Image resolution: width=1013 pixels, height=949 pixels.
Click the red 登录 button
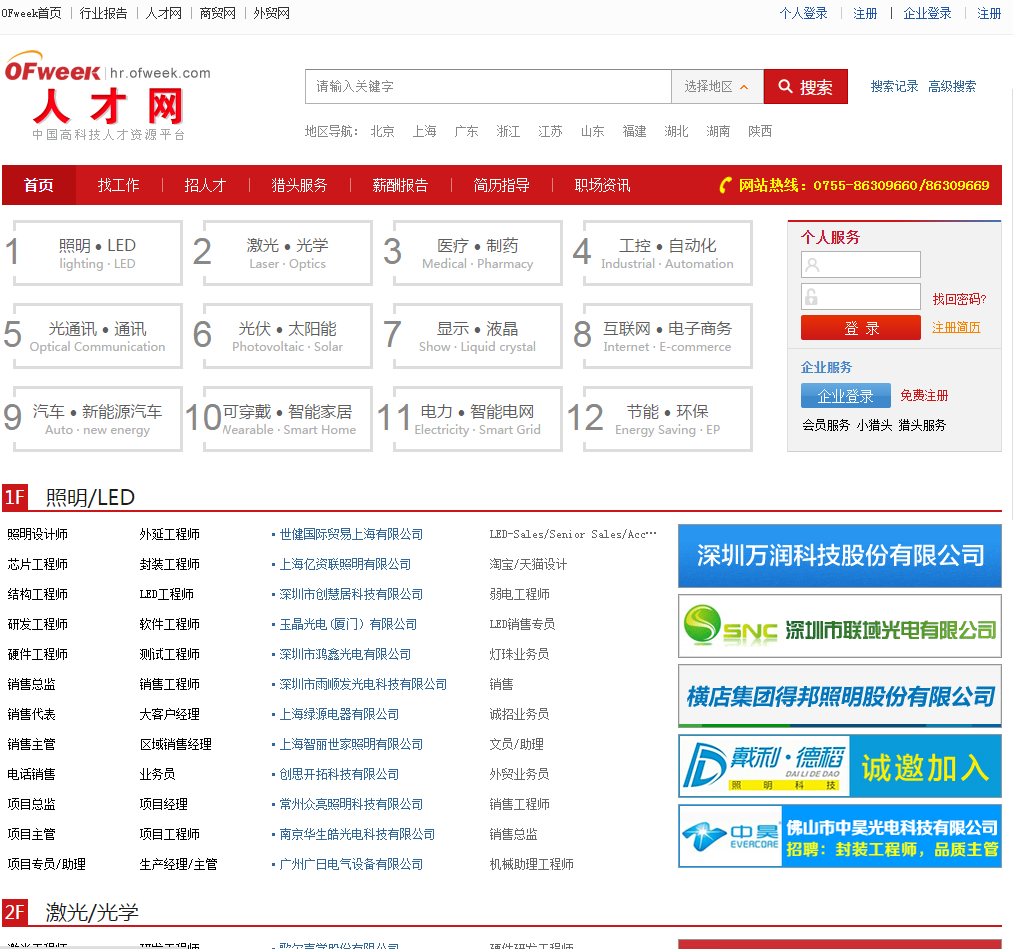pos(861,328)
